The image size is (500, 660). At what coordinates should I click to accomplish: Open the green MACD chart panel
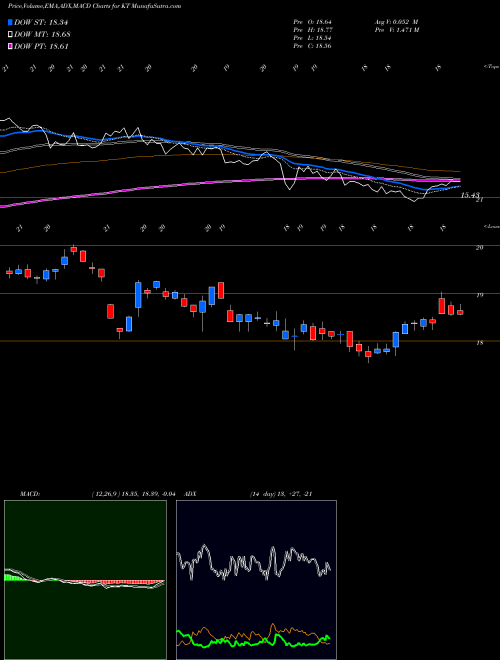pos(85,580)
